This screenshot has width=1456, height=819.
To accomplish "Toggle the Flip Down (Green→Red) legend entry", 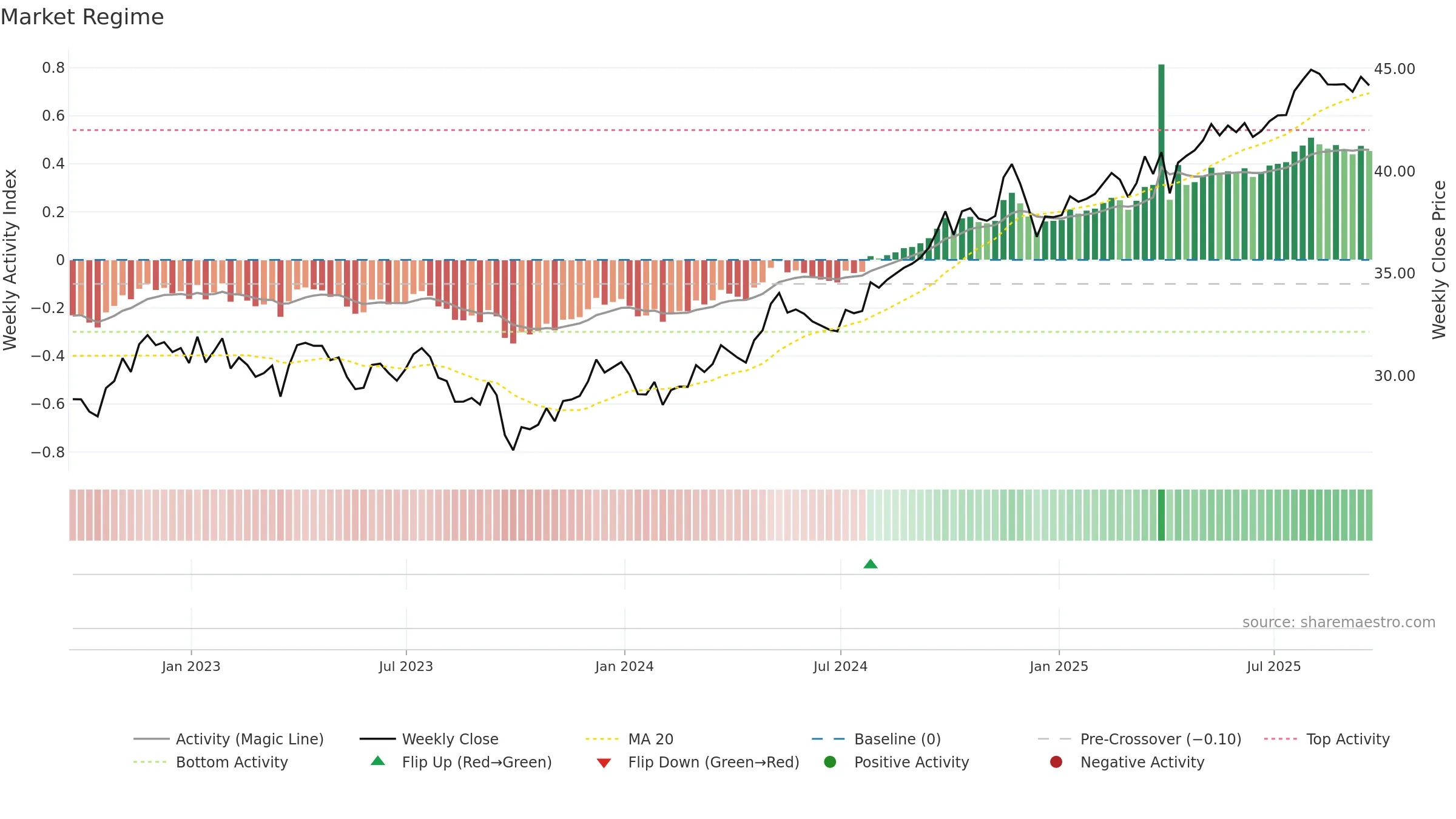I will (x=698, y=762).
